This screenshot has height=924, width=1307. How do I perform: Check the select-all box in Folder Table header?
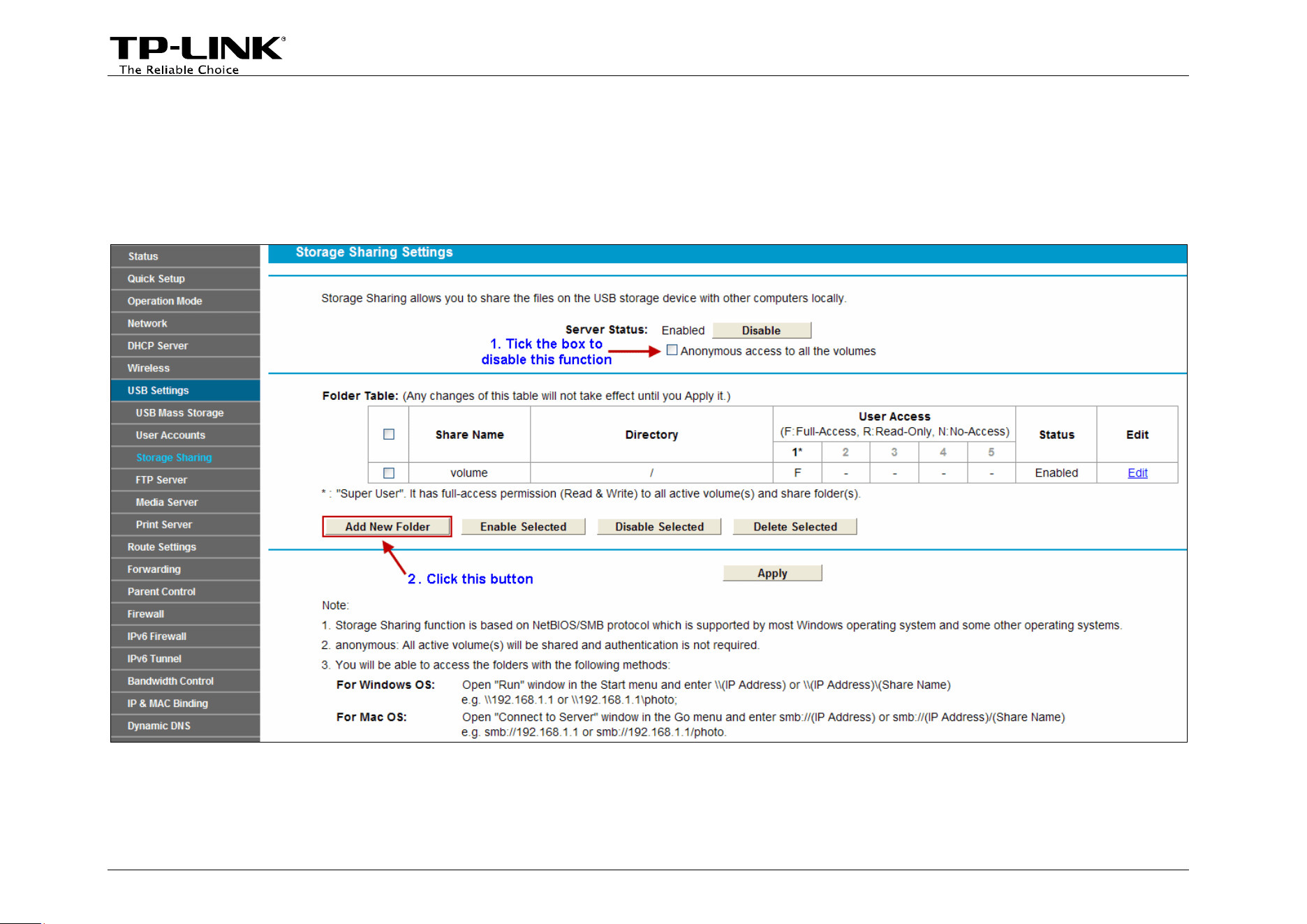tap(389, 434)
